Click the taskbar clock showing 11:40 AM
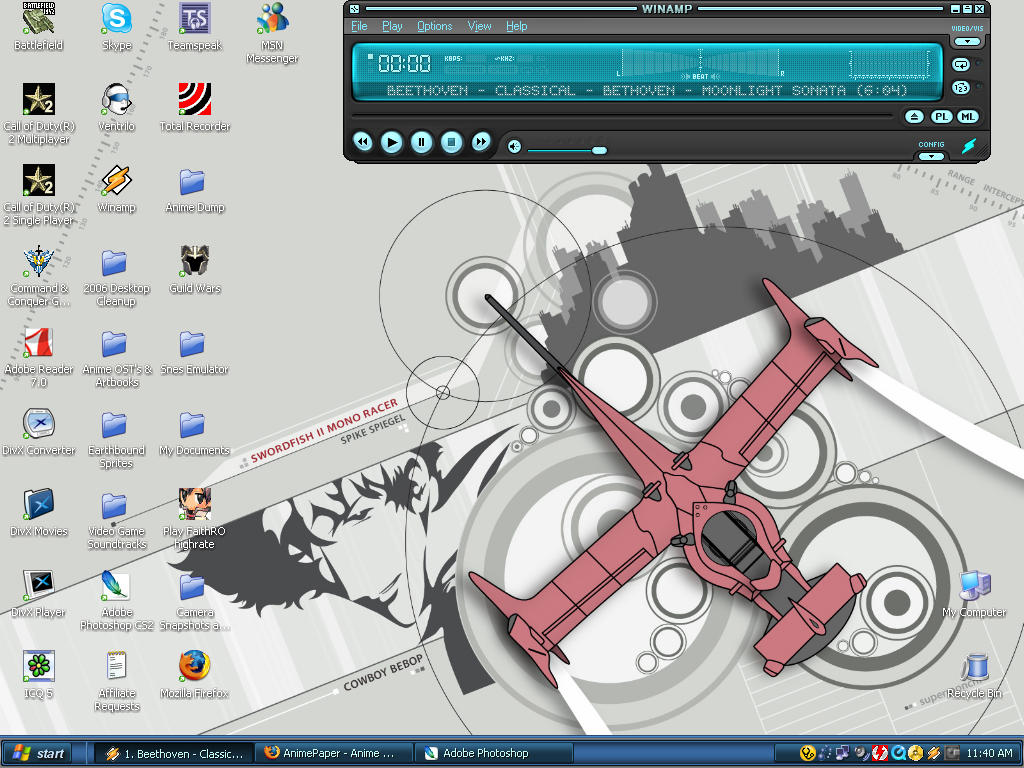The width and height of the screenshot is (1024, 768). coord(989,754)
